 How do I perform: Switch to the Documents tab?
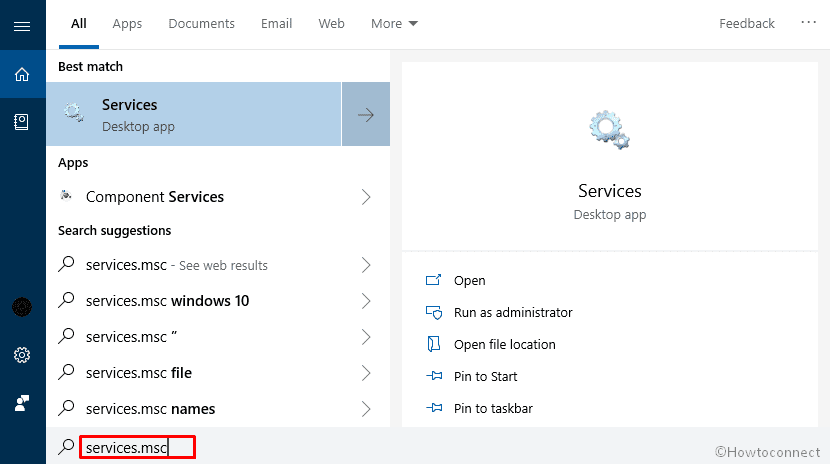201,24
